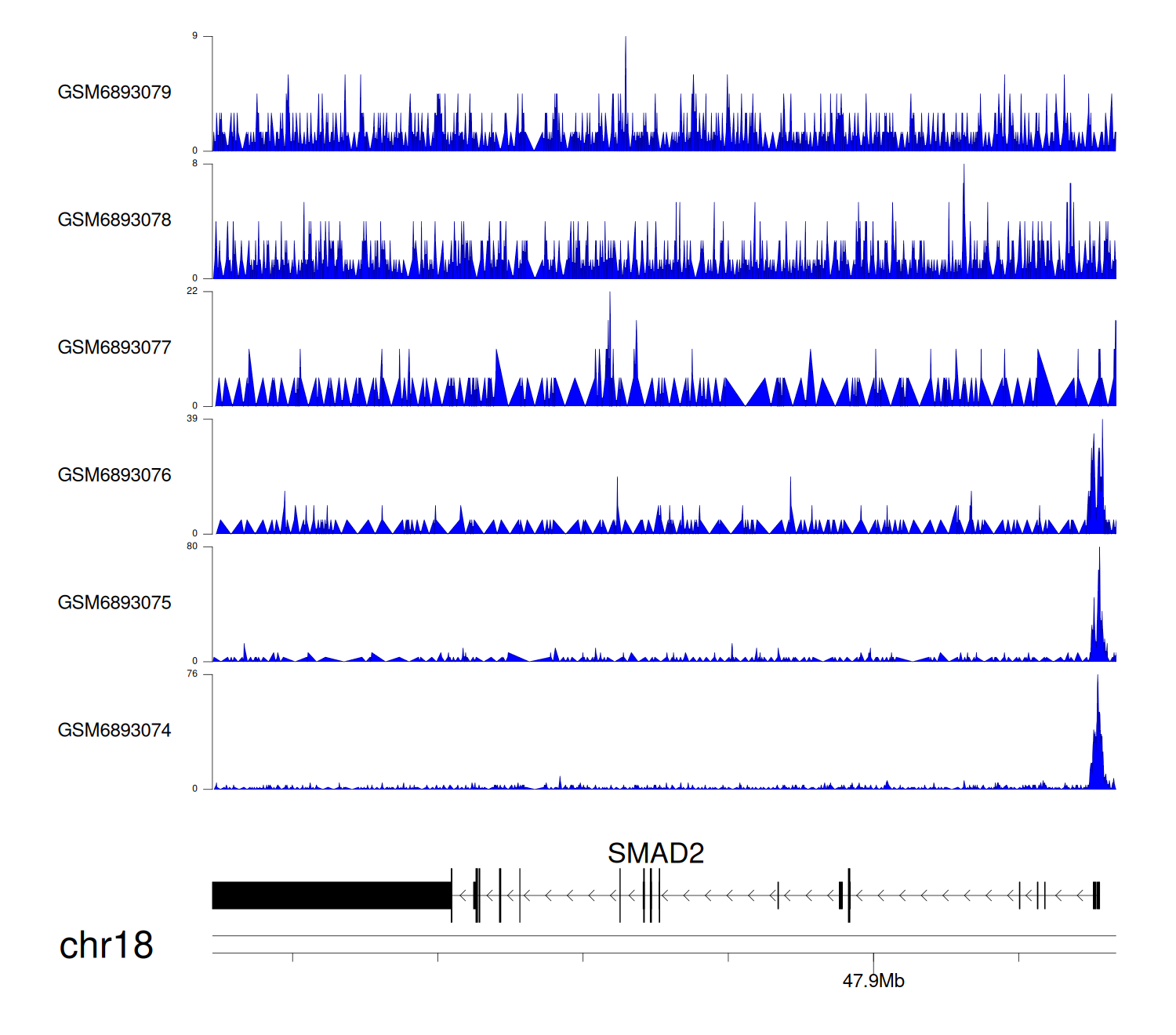Select the GSM6893074 track name
Viewport: 1176px width, 1035px height.
(x=114, y=731)
